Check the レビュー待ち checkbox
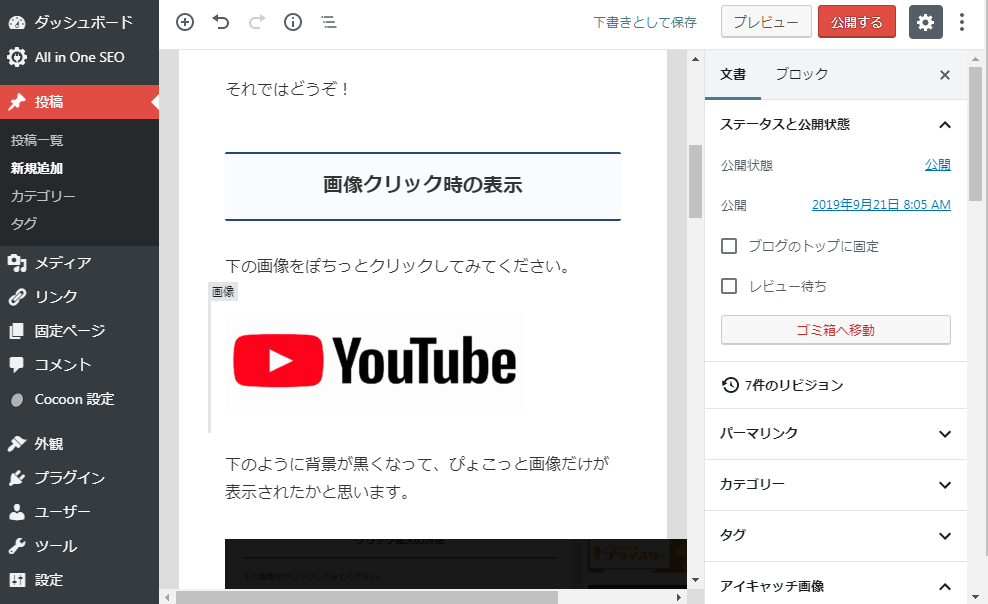This screenshot has width=988, height=604. (x=729, y=286)
